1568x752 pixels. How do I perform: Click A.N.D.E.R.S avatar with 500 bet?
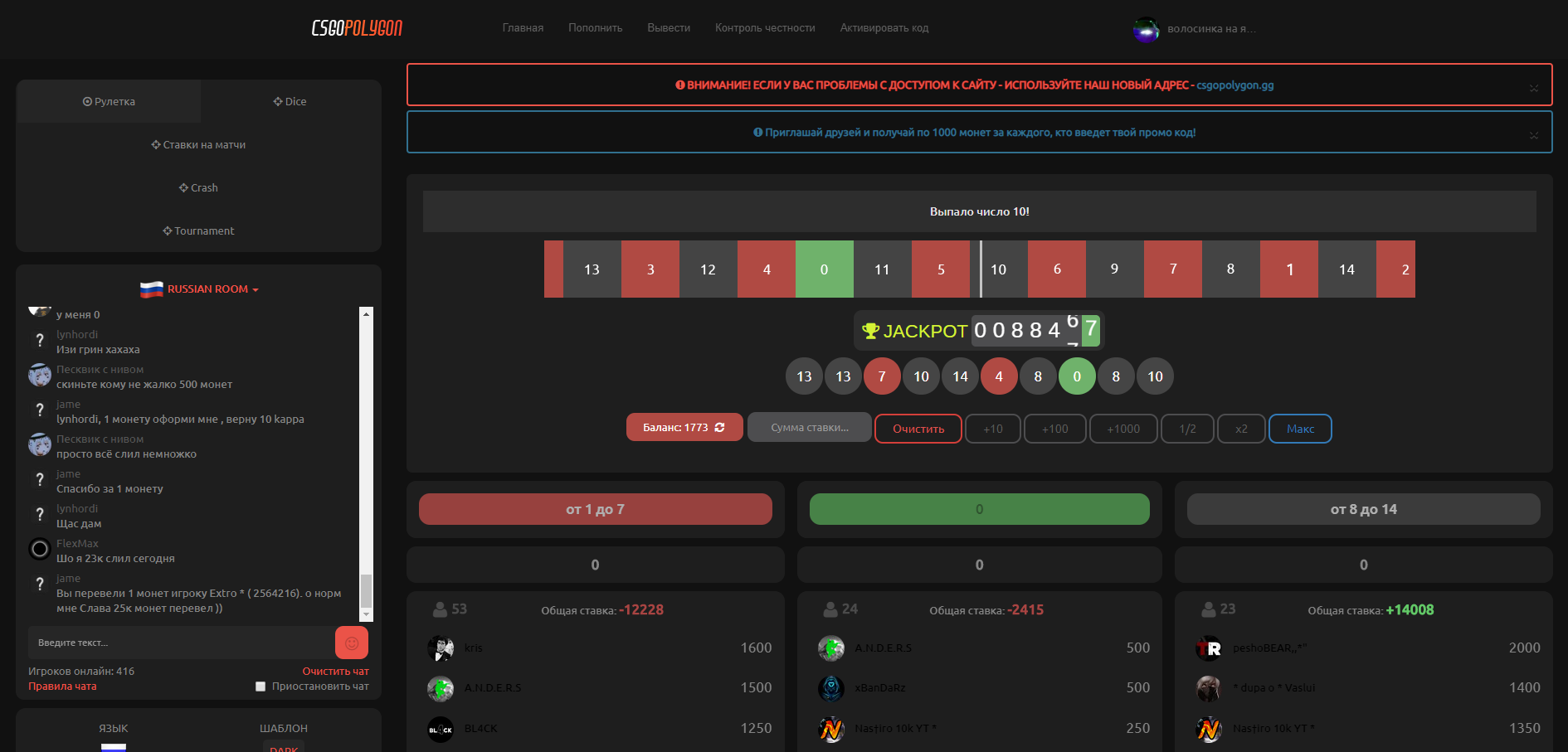831,648
